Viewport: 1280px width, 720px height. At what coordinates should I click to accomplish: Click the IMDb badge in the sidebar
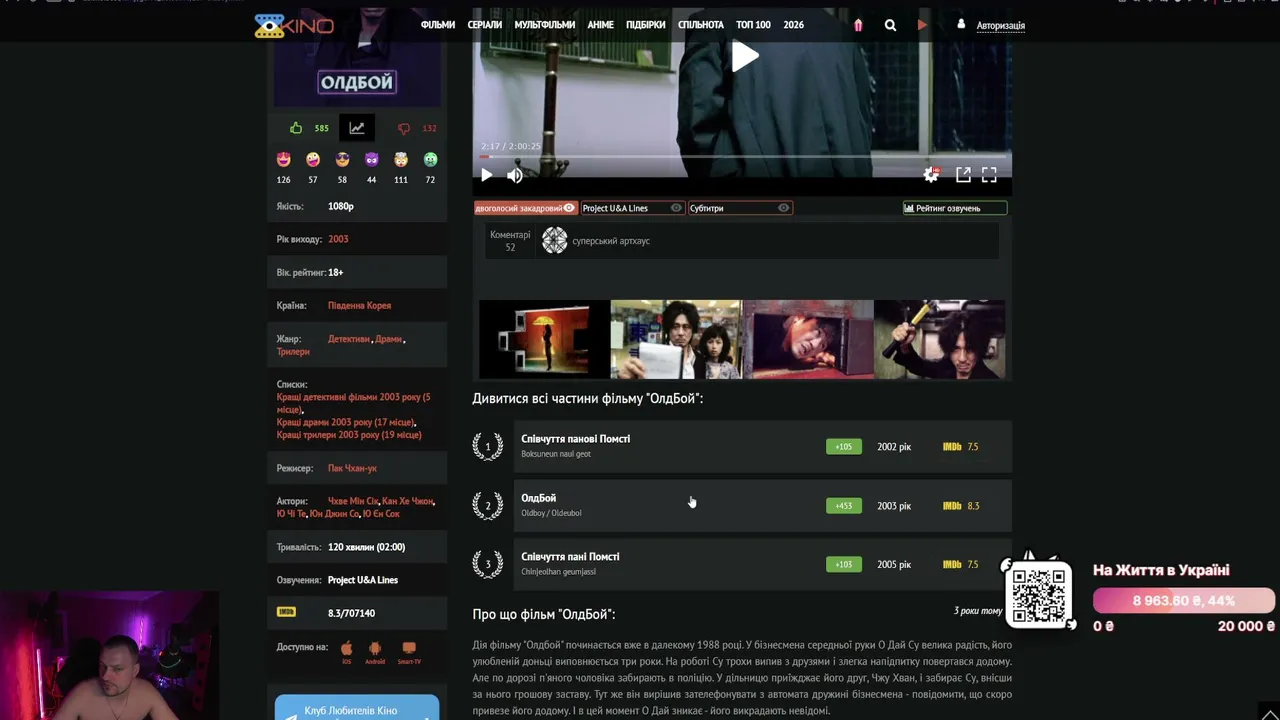click(x=286, y=612)
